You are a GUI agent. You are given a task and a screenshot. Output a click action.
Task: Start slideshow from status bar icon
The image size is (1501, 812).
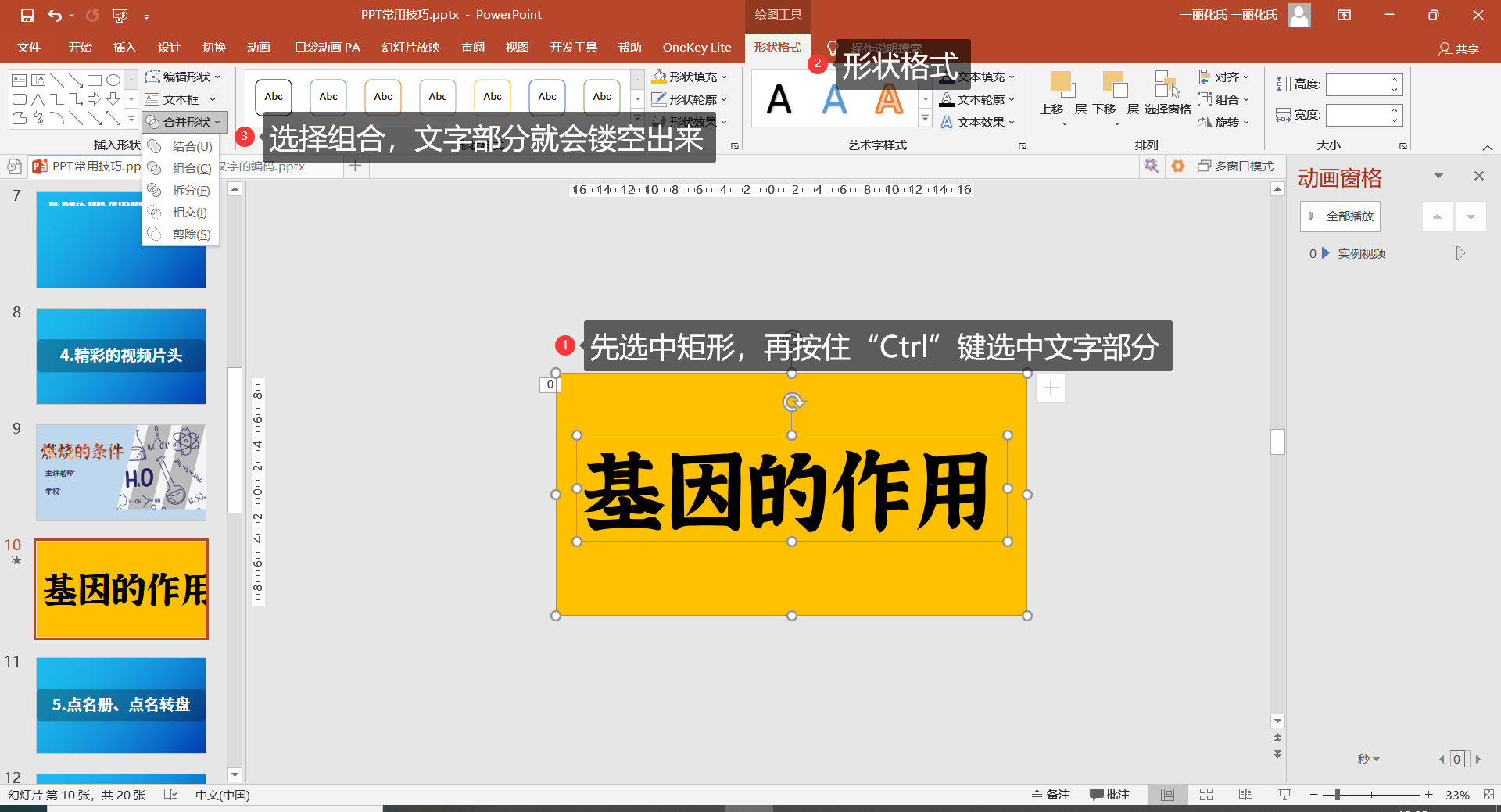(1284, 795)
